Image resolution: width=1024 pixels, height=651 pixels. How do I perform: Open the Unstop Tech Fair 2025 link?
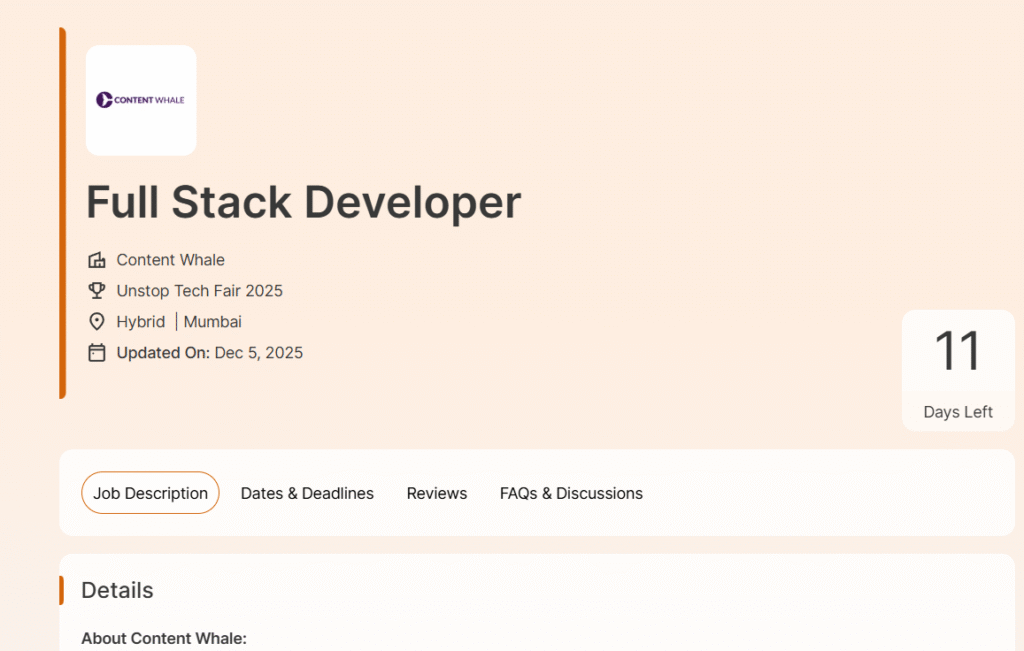pos(199,291)
